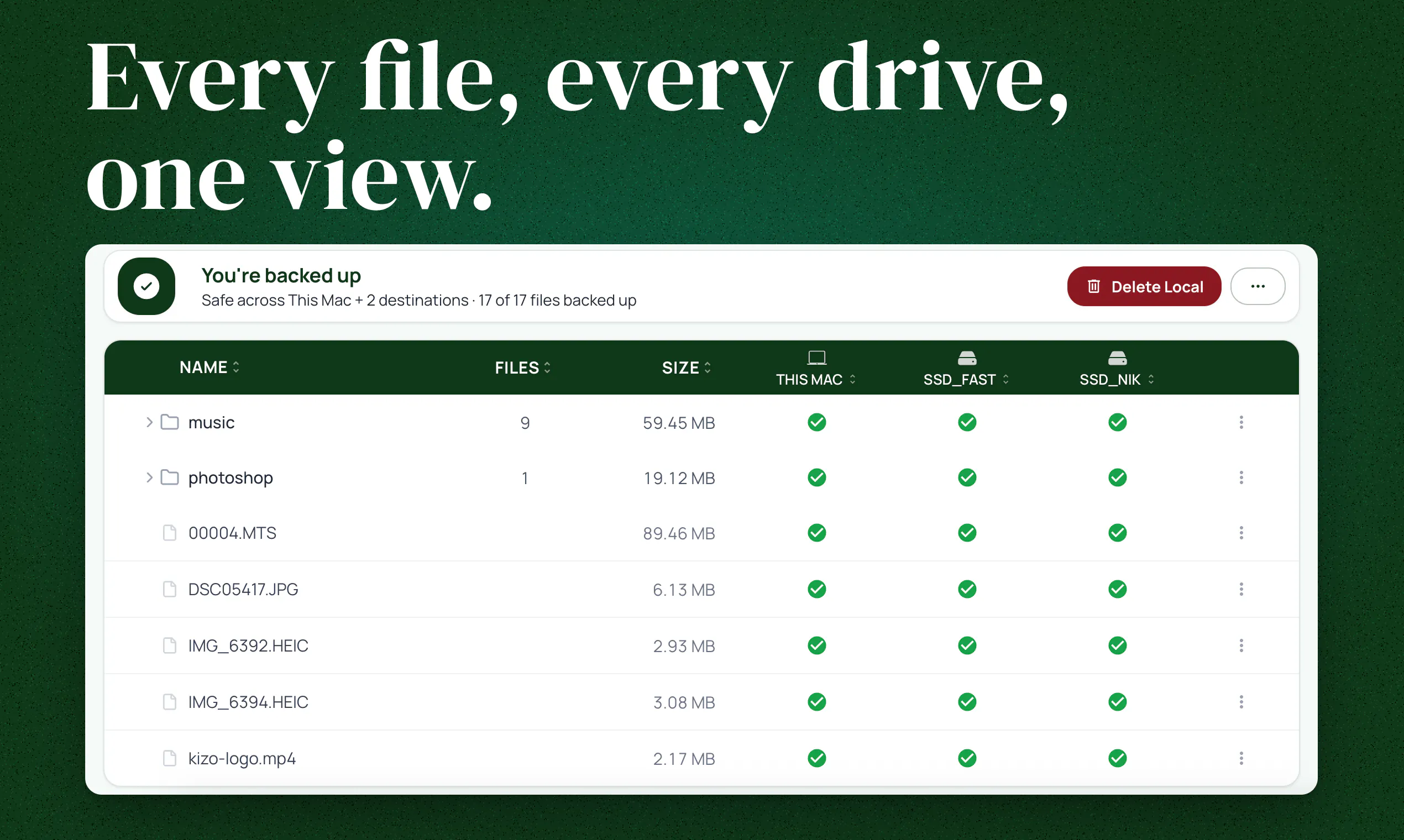Click photoshop's THIS MAC checkmark
Viewport: 1404px width, 840px height.
click(x=816, y=477)
